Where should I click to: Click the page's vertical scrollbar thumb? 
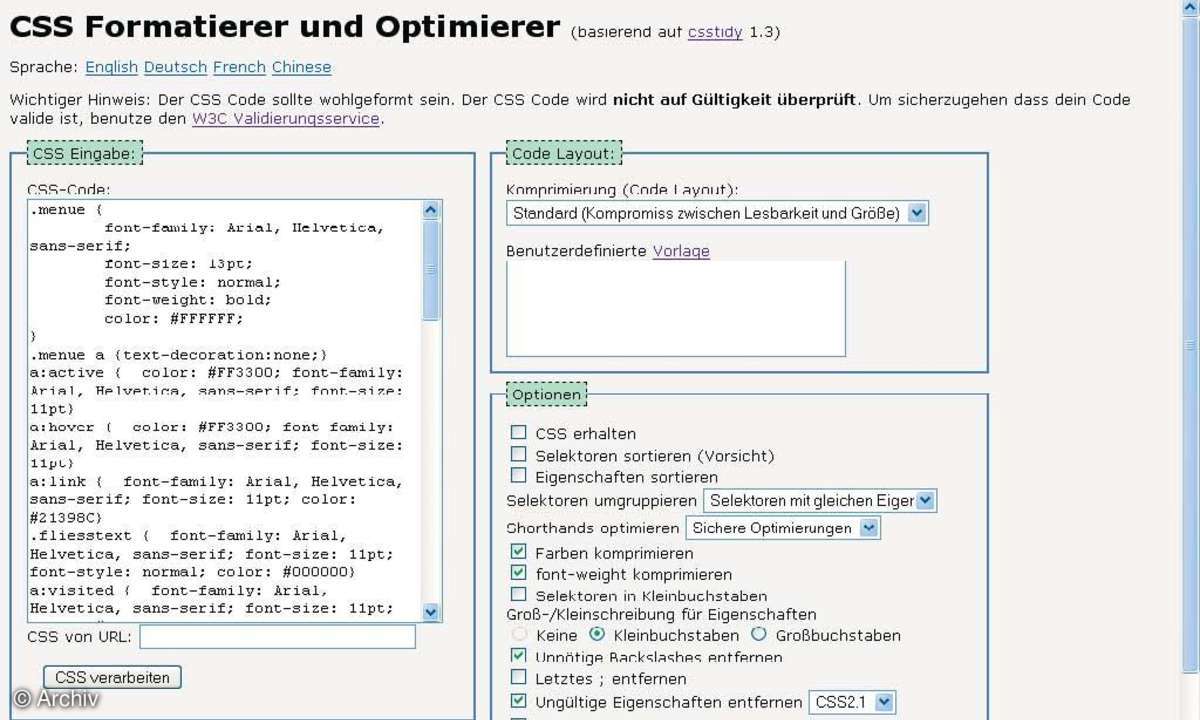click(x=1191, y=343)
